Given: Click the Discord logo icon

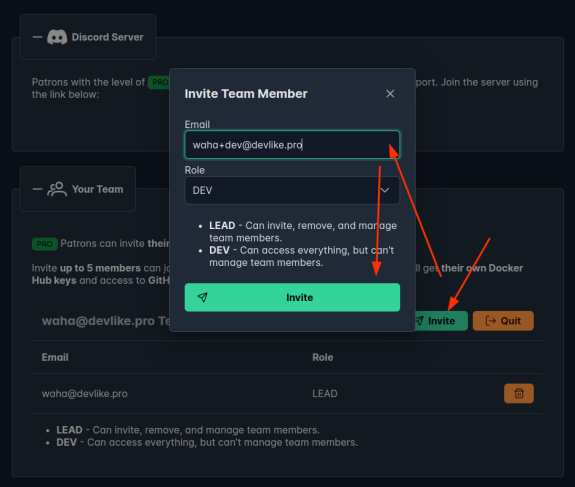Looking at the screenshot, I should 57,37.
